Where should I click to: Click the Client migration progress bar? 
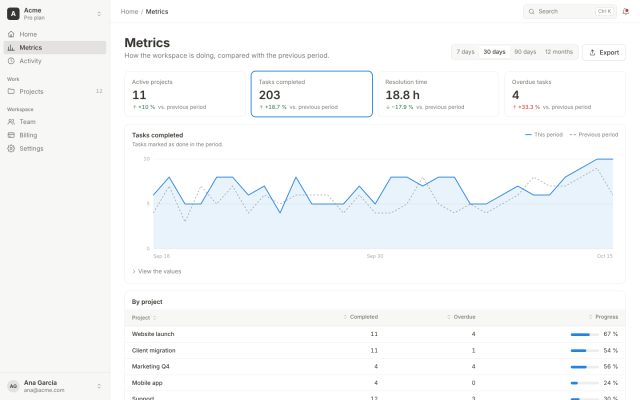(x=584, y=351)
